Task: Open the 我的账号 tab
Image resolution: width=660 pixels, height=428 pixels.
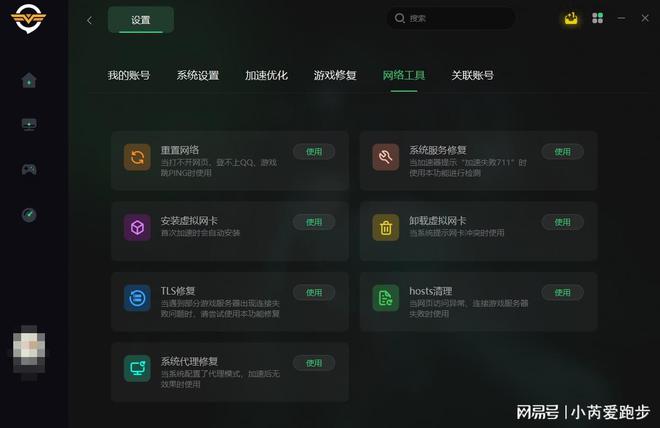Action: [x=129, y=75]
